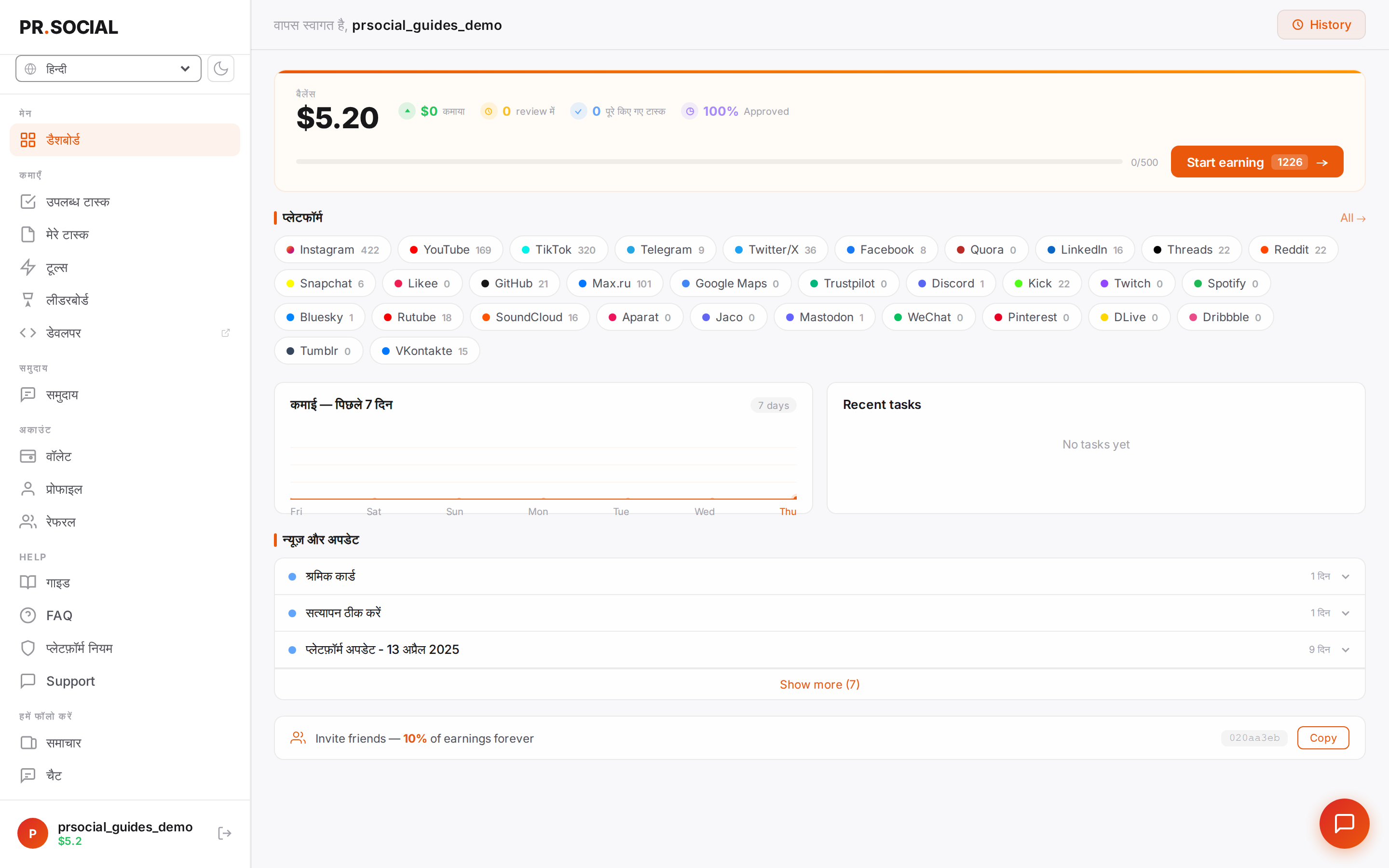Click the balance progress bar
1389x868 pixels.
click(x=709, y=162)
